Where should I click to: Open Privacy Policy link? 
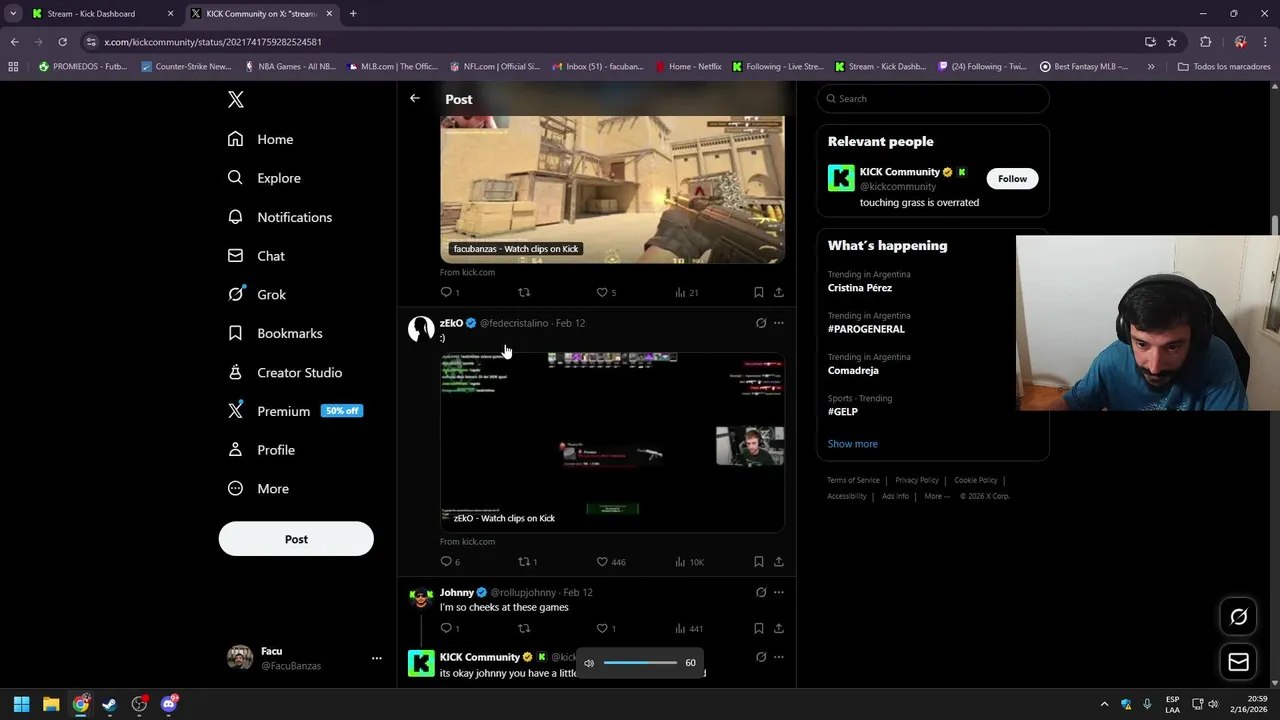click(x=917, y=480)
